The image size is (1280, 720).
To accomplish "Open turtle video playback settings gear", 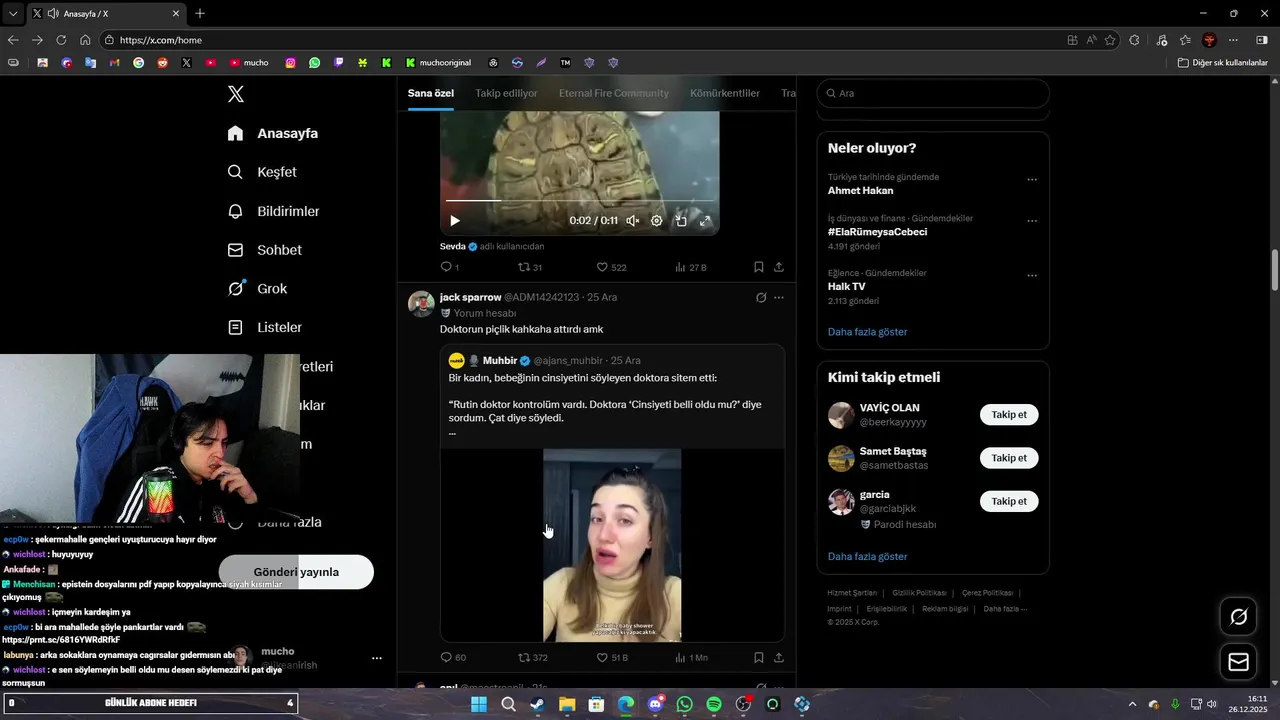I will point(657,221).
